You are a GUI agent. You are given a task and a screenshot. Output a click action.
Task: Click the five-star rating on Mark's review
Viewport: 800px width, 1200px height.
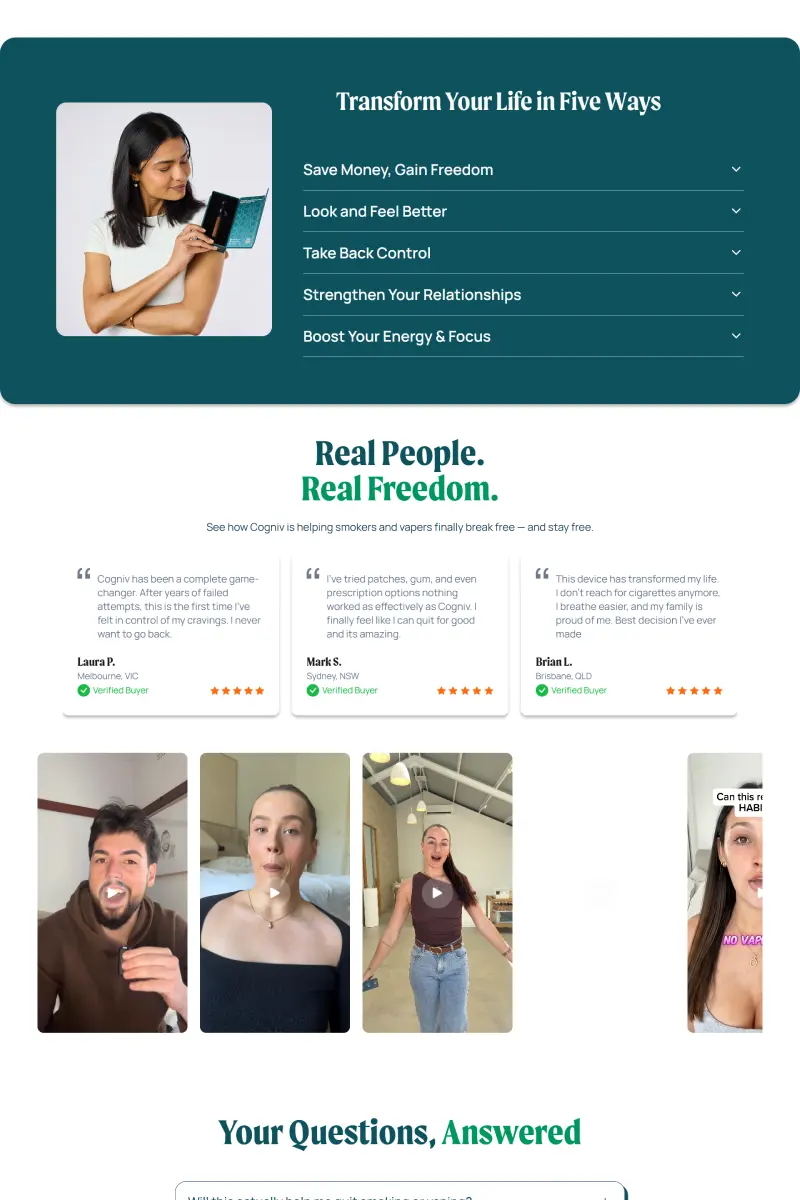[x=465, y=690]
